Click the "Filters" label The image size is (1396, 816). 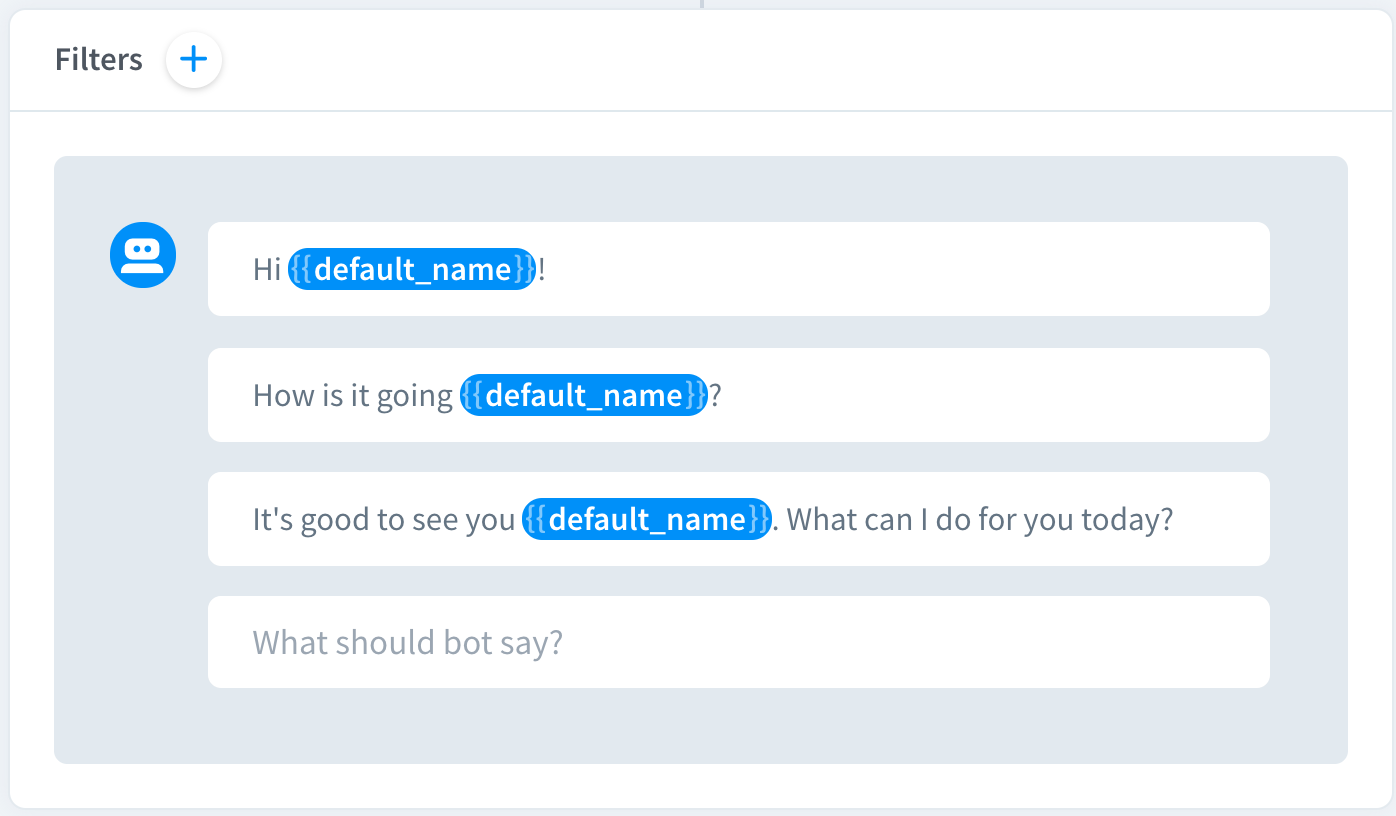pyautogui.click(x=99, y=60)
